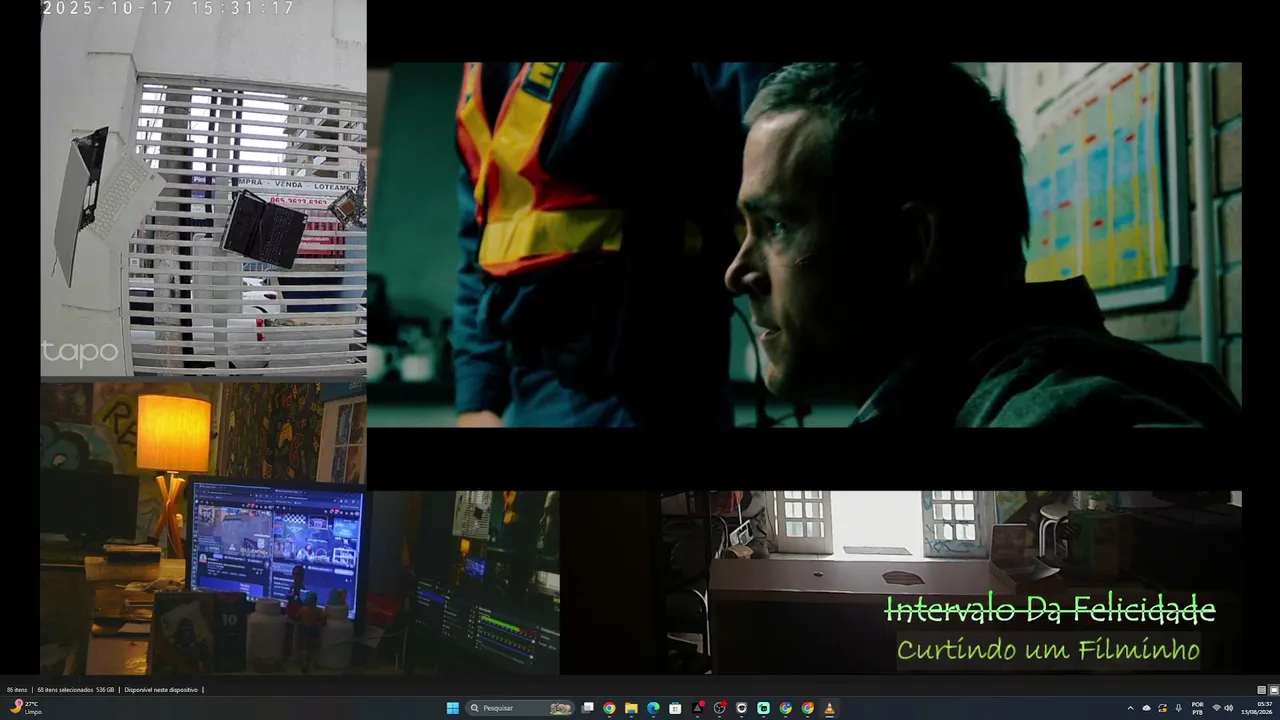Click the main movie video panel
The height and width of the screenshot is (720, 1280).
pos(804,245)
